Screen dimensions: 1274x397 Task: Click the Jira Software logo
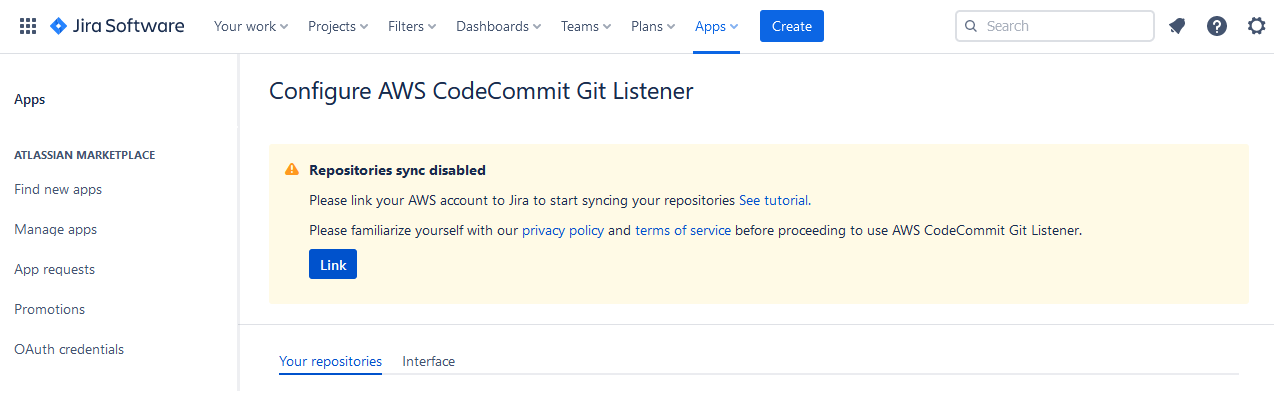tap(117, 26)
